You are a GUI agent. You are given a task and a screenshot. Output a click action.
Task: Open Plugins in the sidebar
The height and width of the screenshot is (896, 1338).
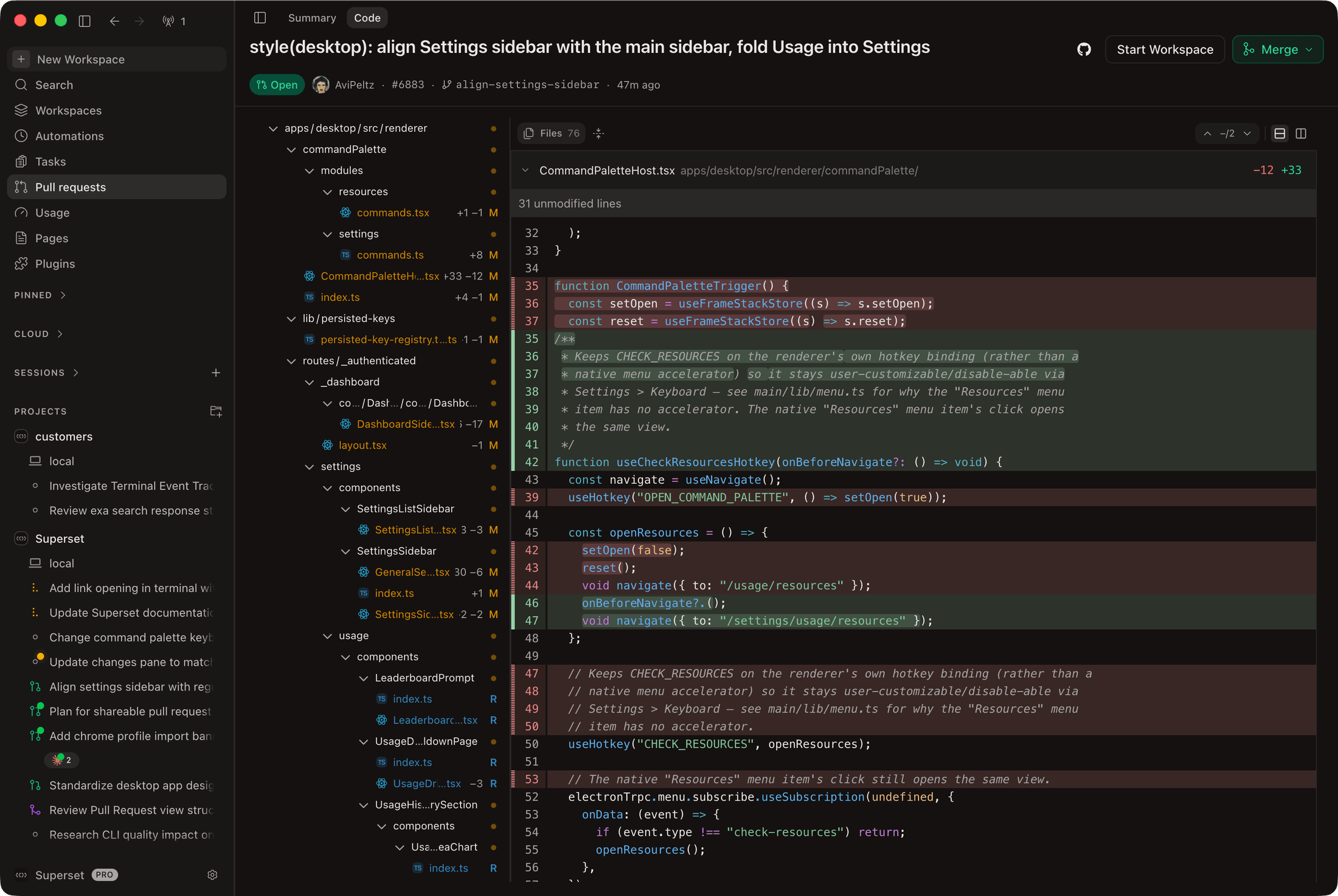pyautogui.click(x=116, y=264)
